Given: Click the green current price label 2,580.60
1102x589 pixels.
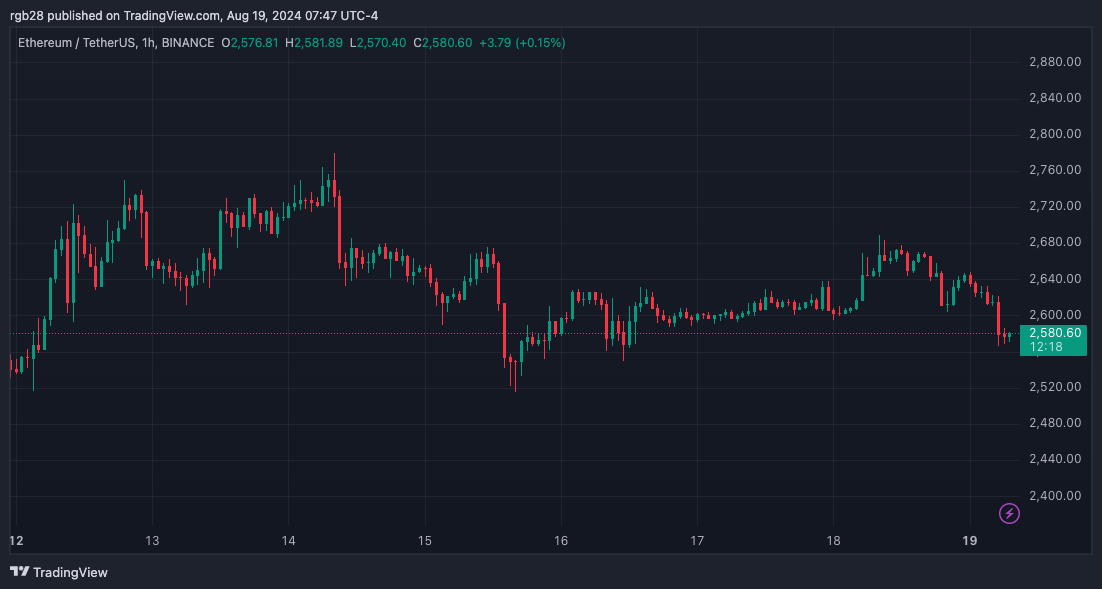Looking at the screenshot, I should click(x=1053, y=332).
